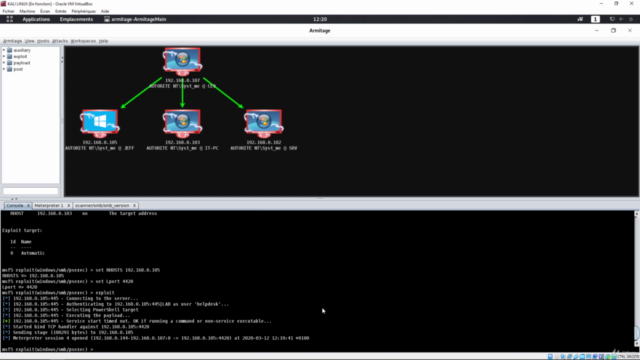Open VirtualBox Aide menu
The width and height of the screenshot is (640, 360).
tap(105, 11)
